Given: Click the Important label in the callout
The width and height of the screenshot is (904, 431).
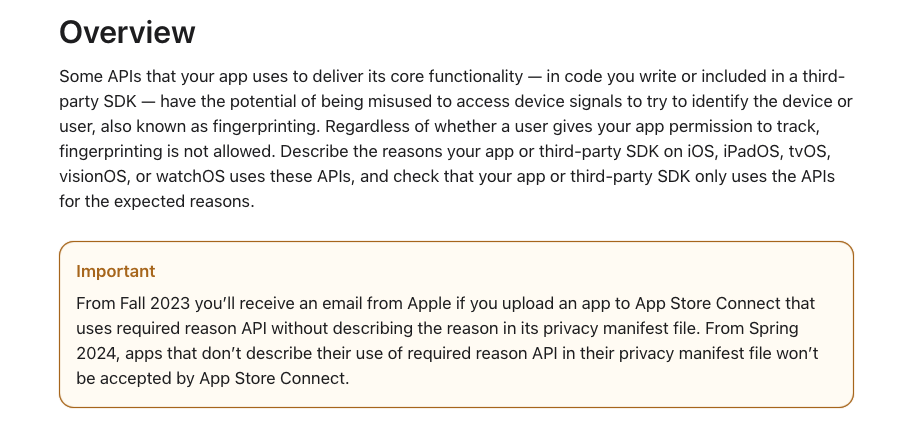Looking at the screenshot, I should (x=115, y=271).
